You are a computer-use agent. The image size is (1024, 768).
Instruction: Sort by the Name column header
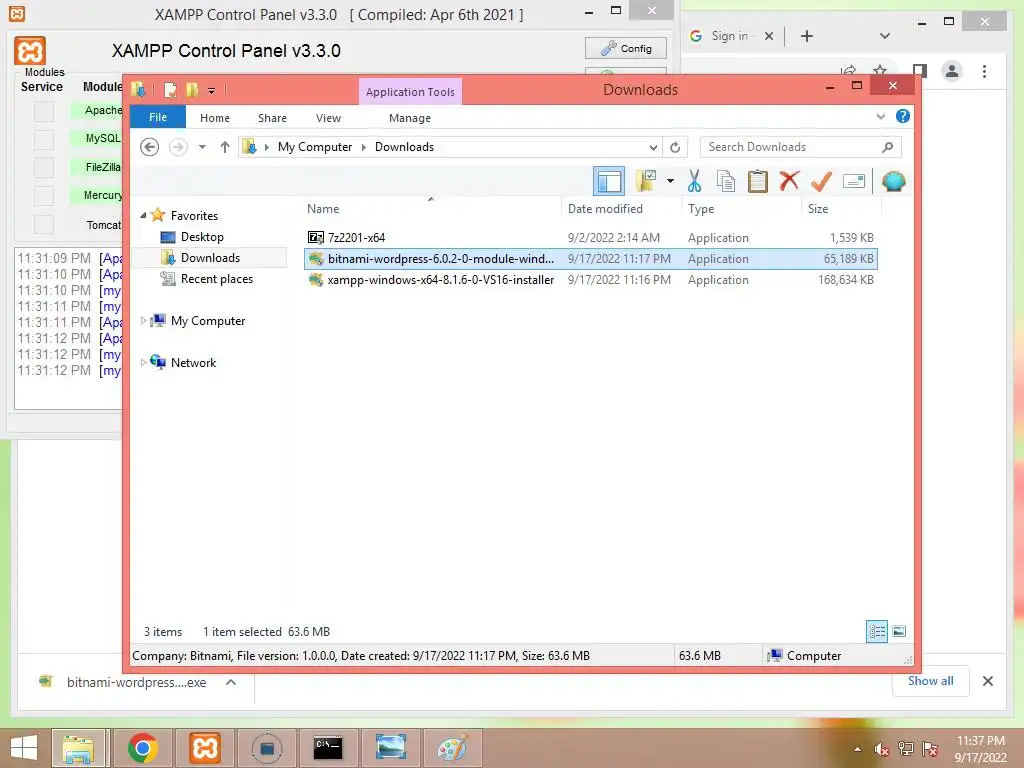click(431, 208)
